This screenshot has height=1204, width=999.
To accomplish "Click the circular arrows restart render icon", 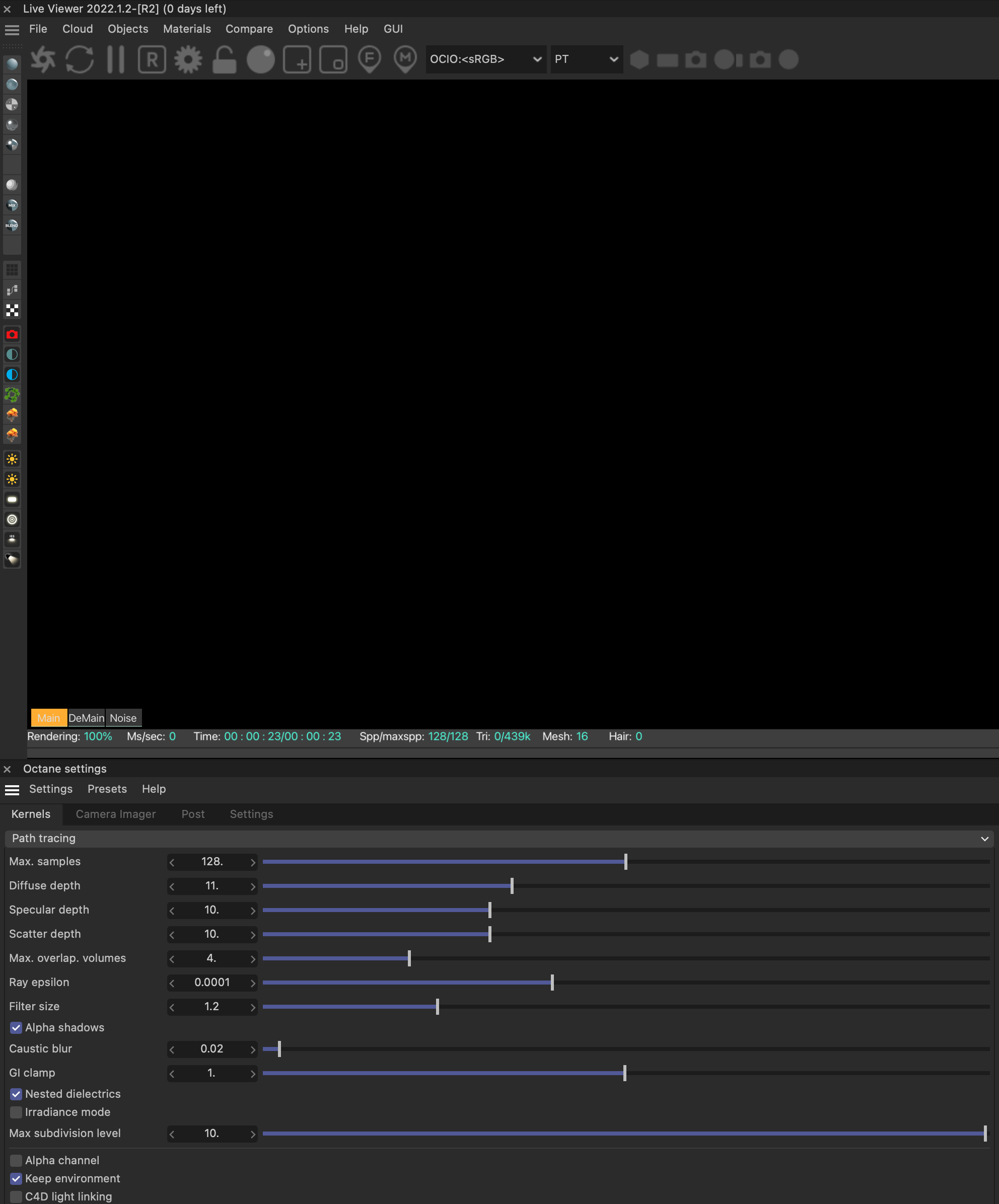I will click(79, 59).
